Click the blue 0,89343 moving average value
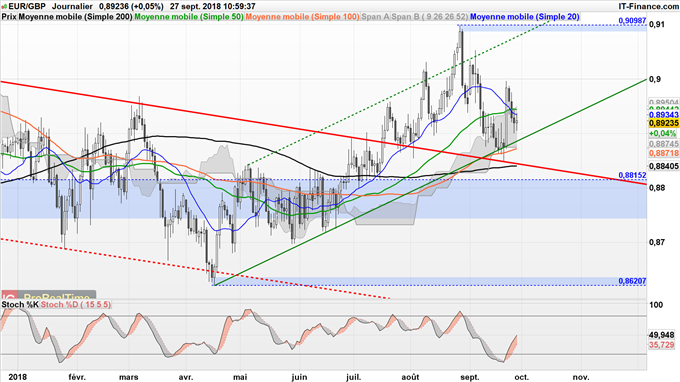This screenshot has height=382, width=680. 664,115
